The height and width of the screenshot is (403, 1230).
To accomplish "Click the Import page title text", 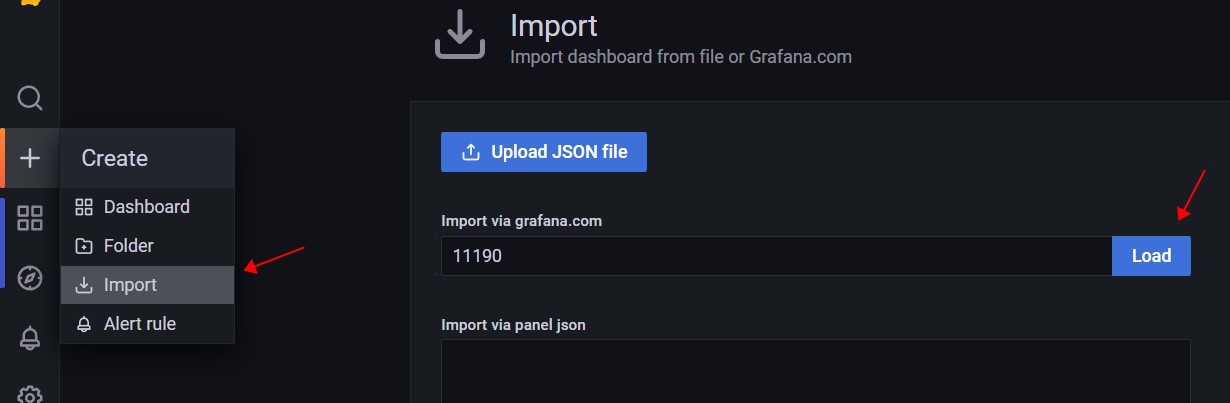I will [x=553, y=25].
